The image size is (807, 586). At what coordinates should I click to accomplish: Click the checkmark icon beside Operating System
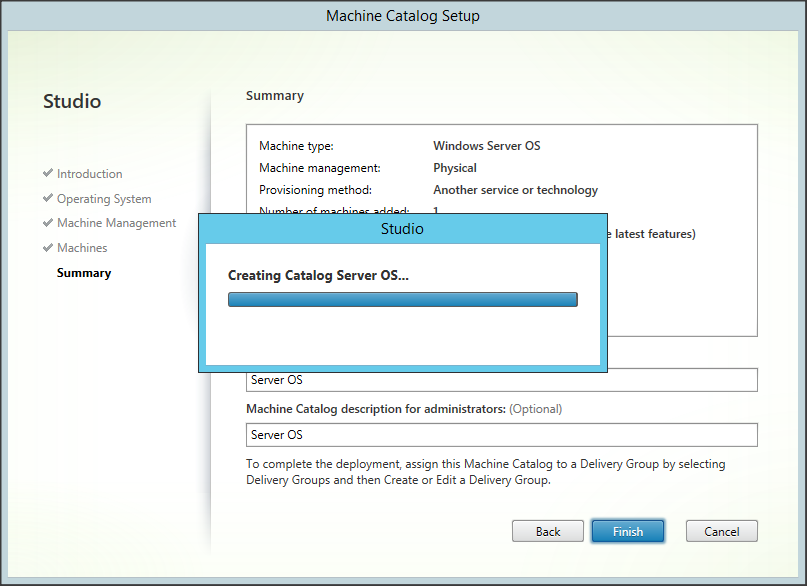[48, 198]
